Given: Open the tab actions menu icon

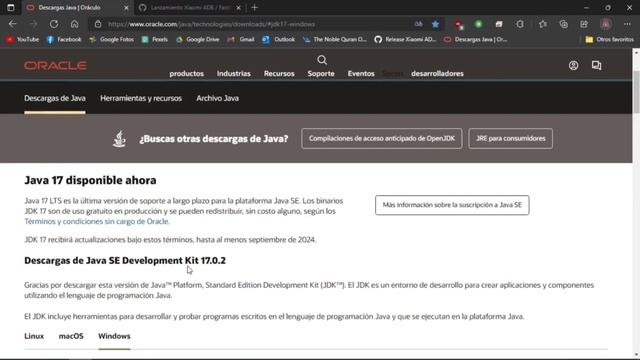Looking at the screenshot, I should 11,7.
